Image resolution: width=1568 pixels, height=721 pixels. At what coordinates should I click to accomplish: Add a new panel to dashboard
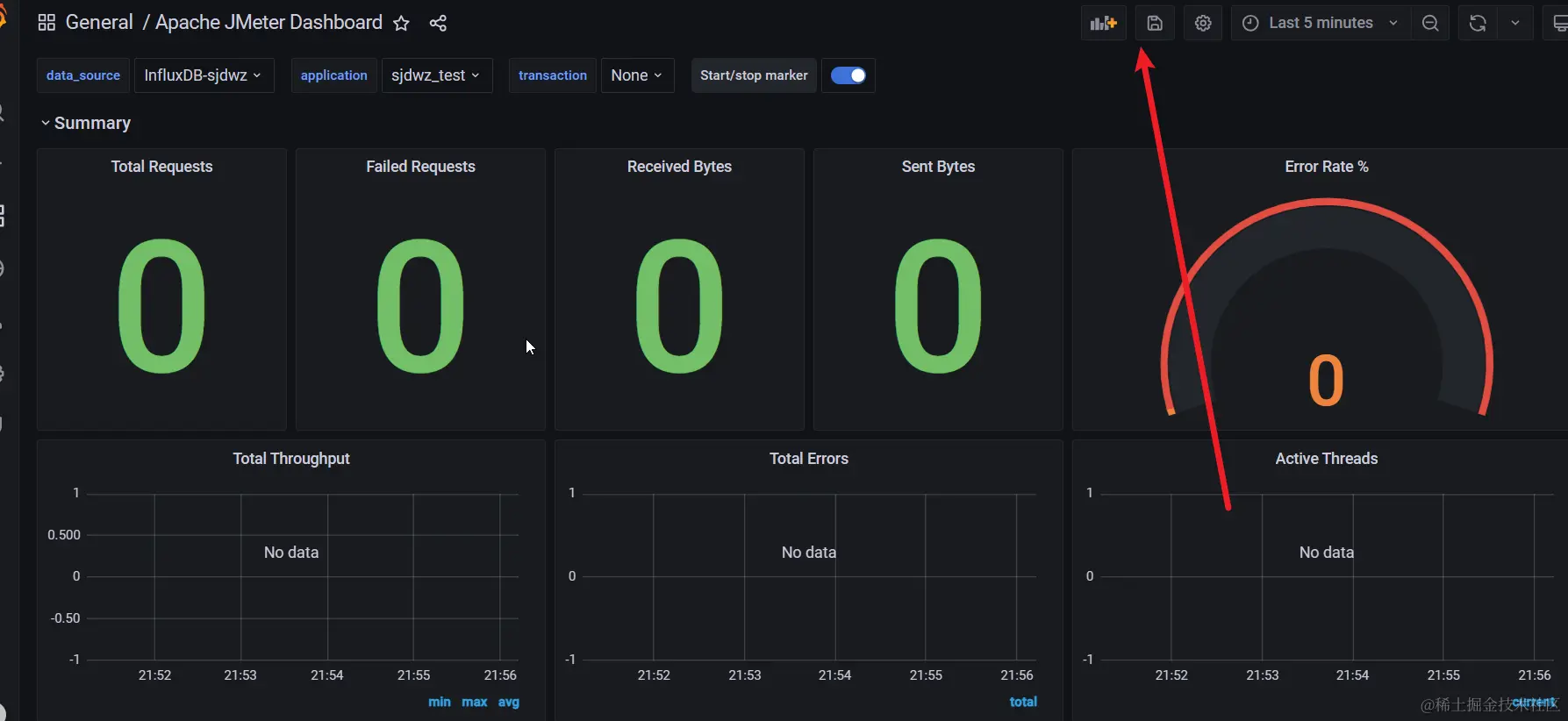pyautogui.click(x=1103, y=23)
